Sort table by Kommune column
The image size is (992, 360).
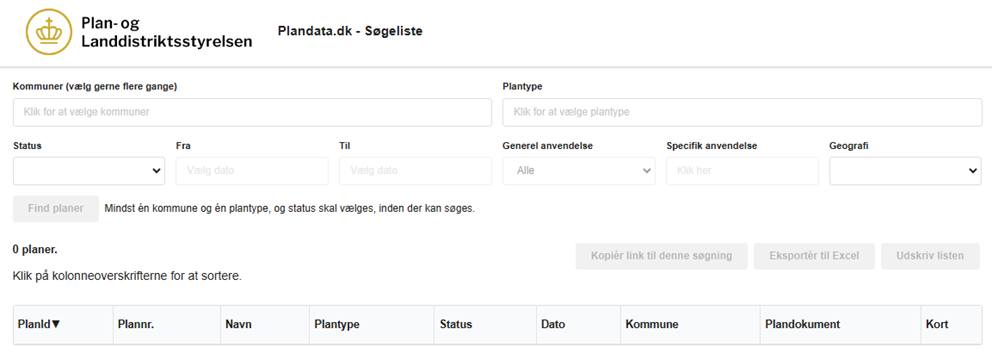pyautogui.click(x=652, y=325)
